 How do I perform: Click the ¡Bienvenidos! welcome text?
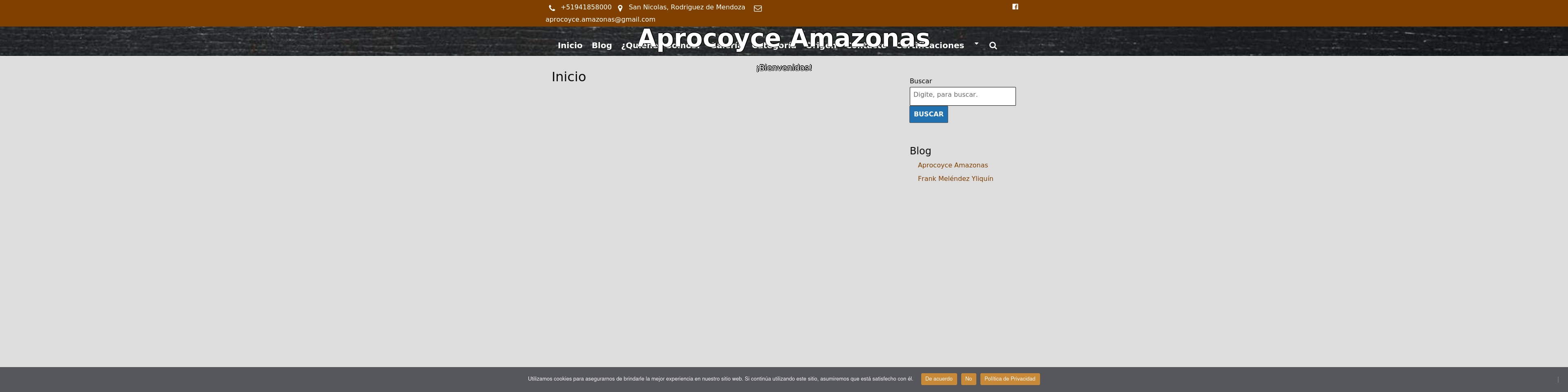click(784, 67)
